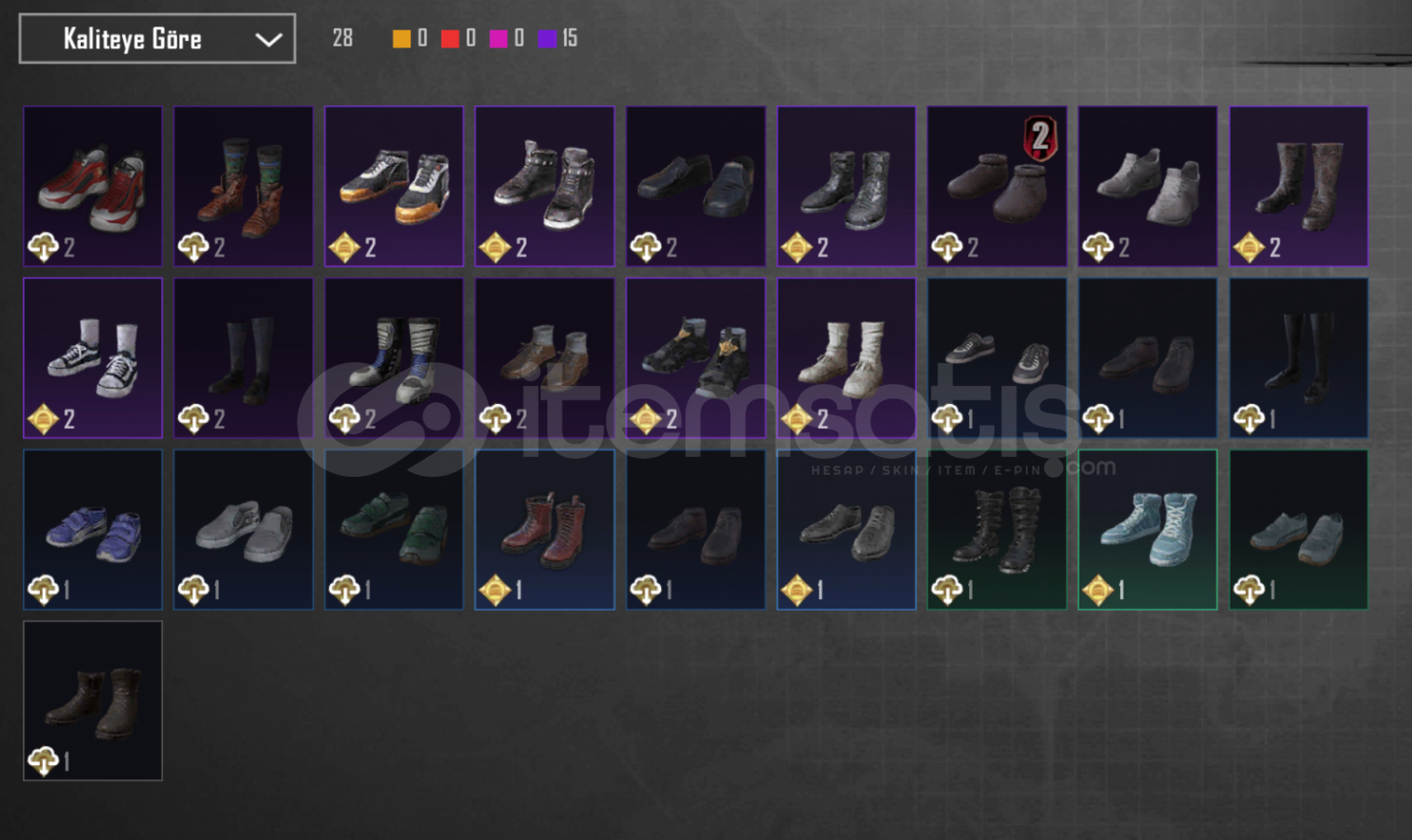Filter by the pink rarity swatch
The image size is (1412, 840).
click(499, 38)
